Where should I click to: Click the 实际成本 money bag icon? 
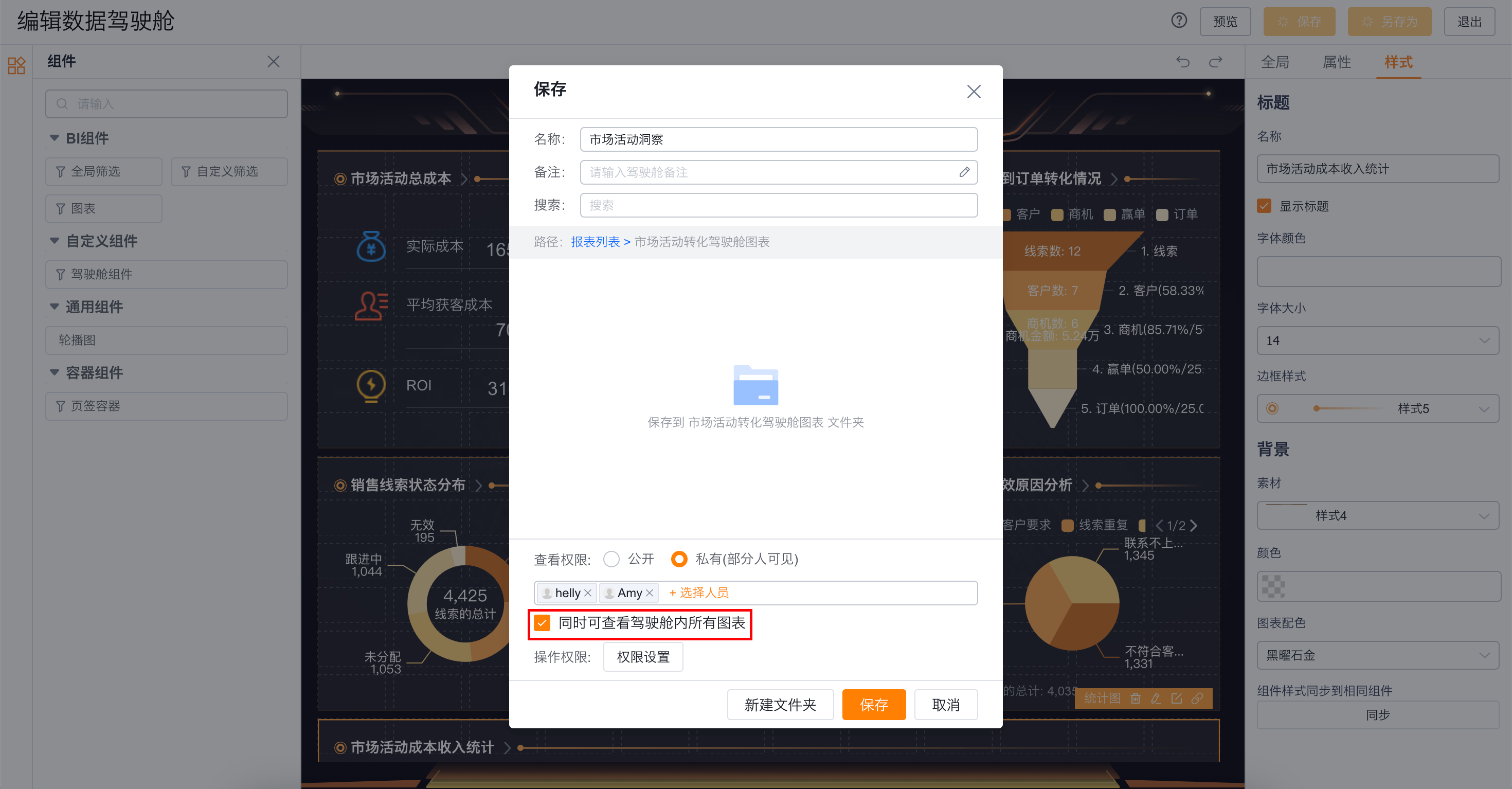[371, 246]
